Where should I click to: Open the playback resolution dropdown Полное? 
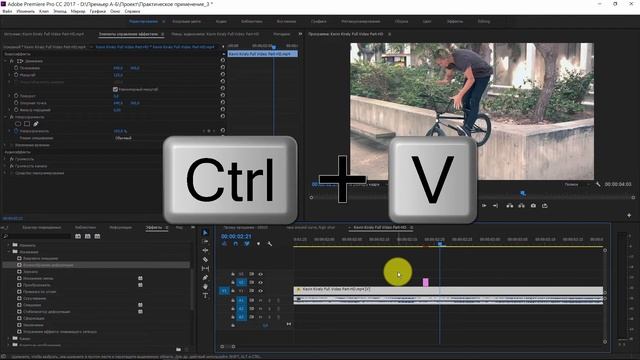click(x=577, y=184)
